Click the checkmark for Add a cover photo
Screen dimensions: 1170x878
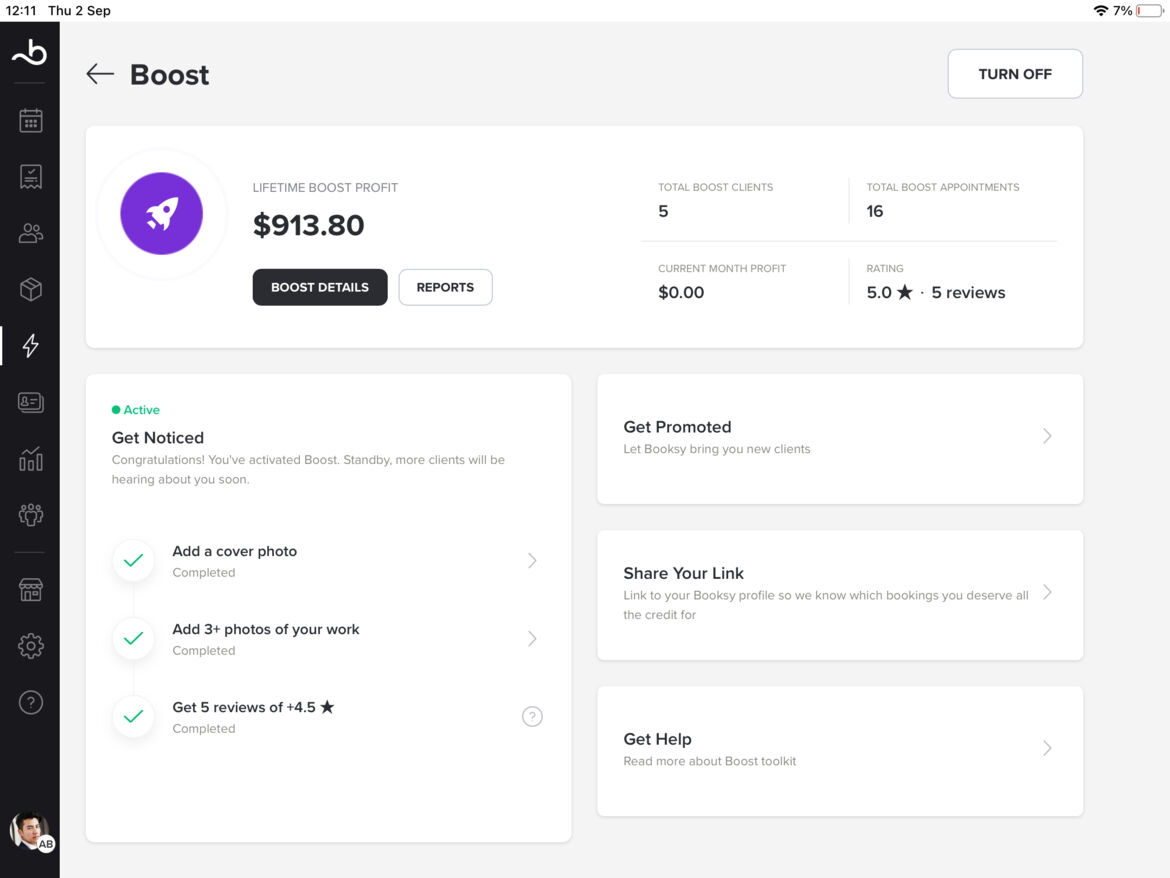[x=133, y=561]
